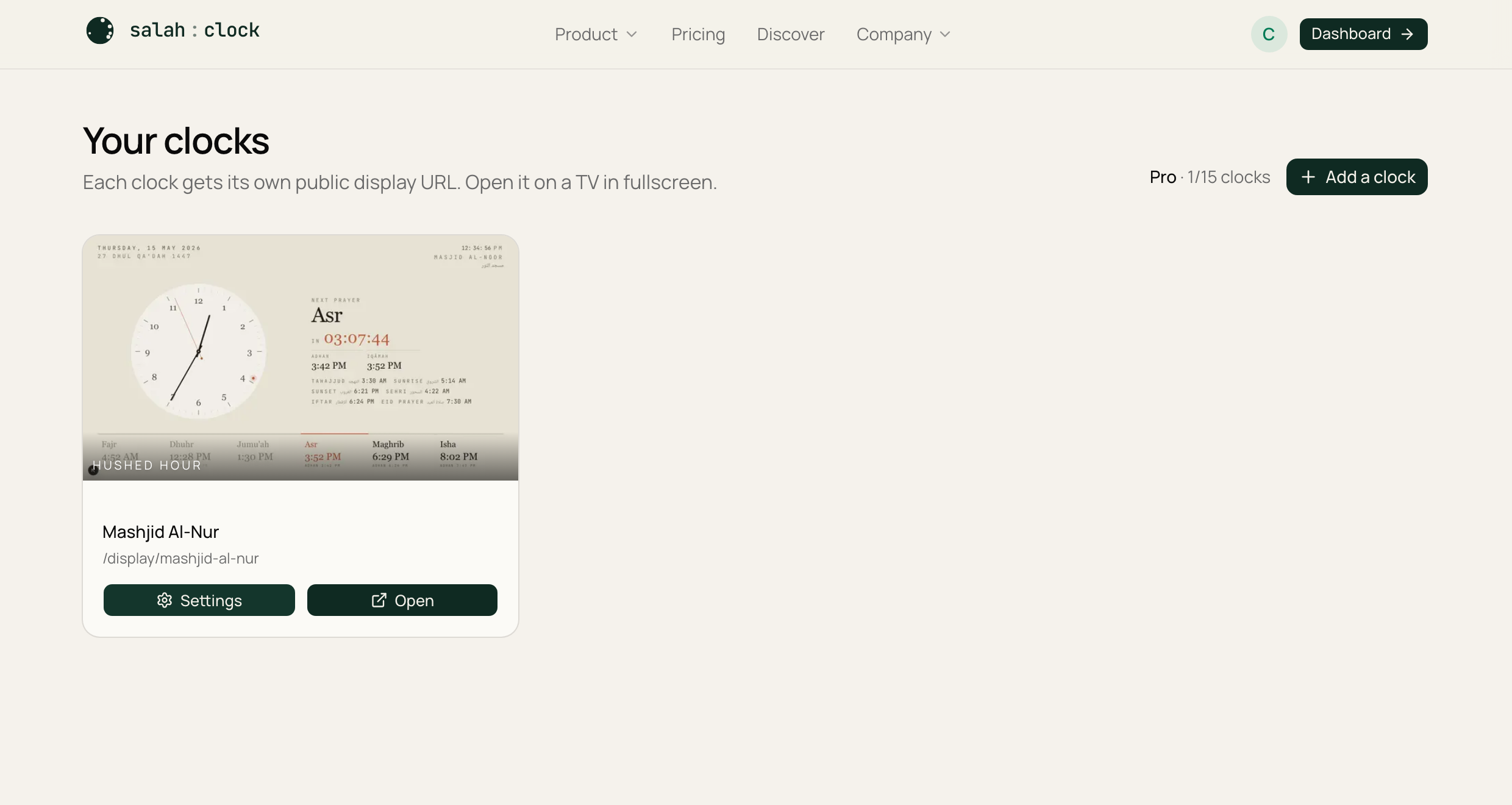1512x805 pixels.
Task: Open the C user avatar
Action: click(1269, 34)
